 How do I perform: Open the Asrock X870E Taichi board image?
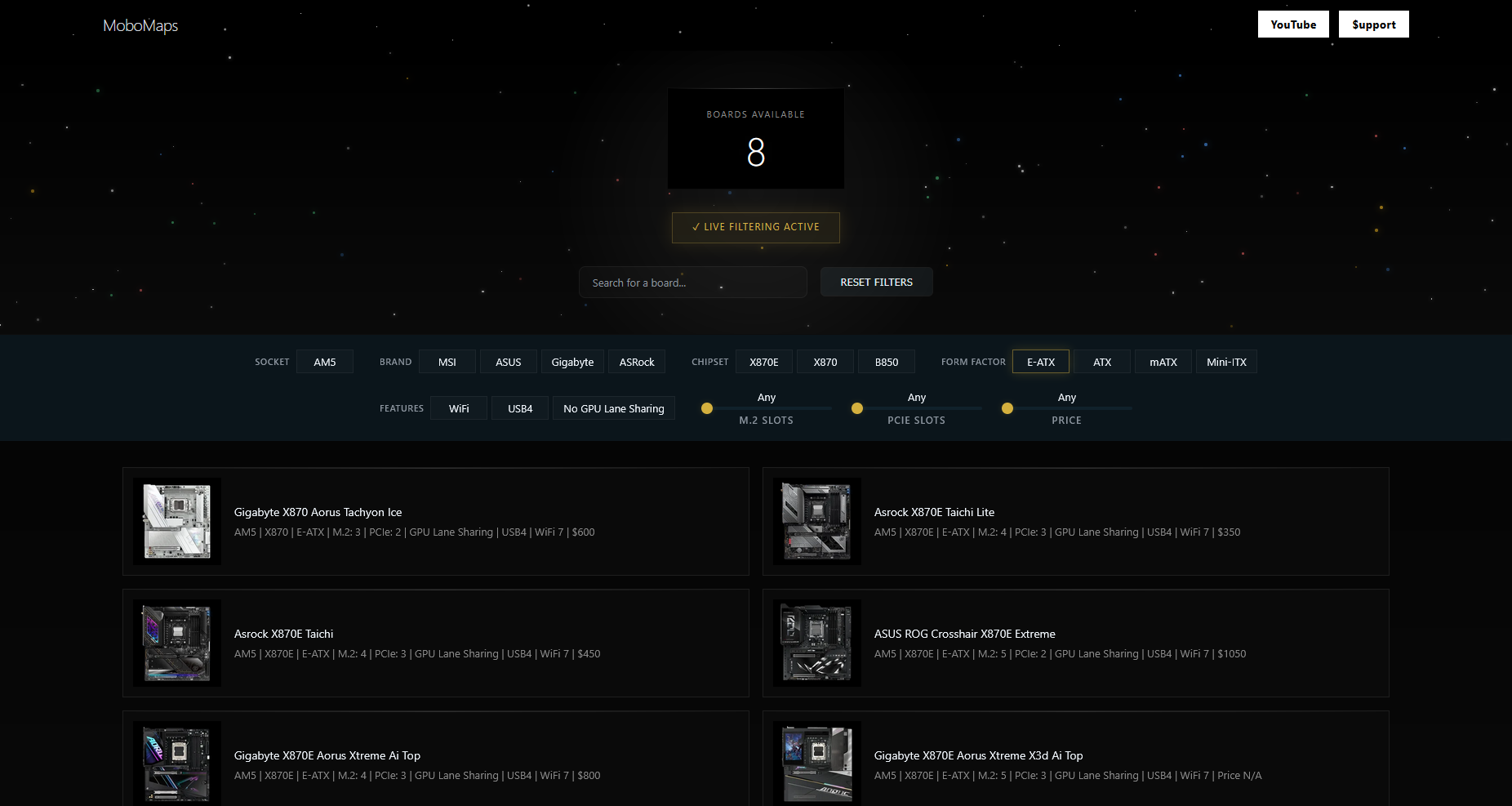click(x=177, y=643)
